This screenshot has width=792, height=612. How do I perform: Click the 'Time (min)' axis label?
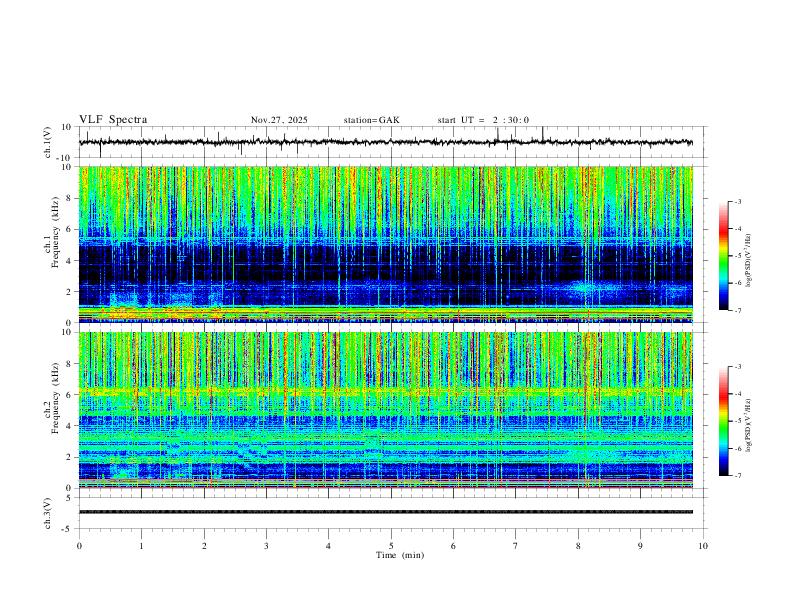coord(400,555)
